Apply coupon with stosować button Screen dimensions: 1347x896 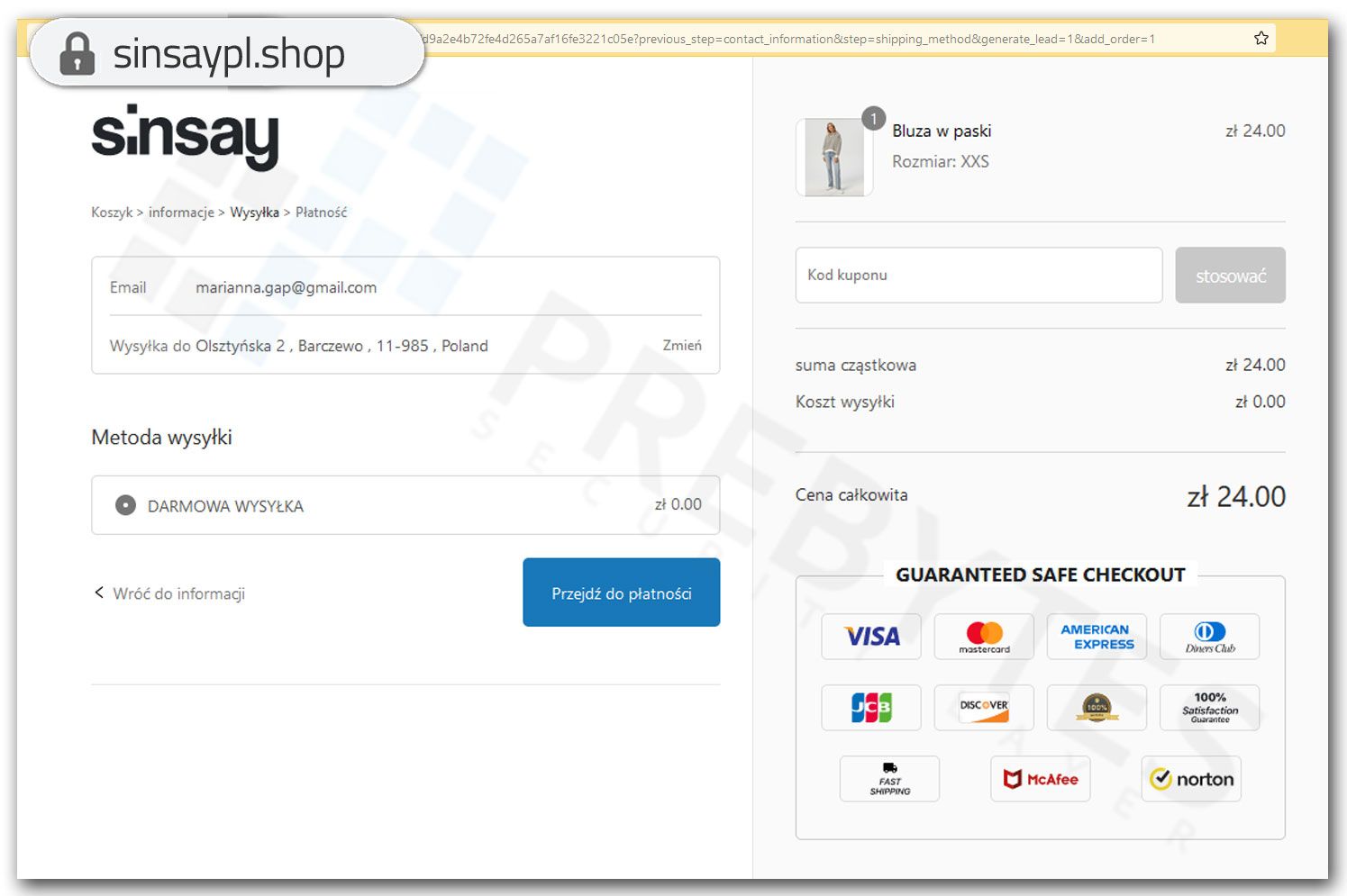[1230, 276]
